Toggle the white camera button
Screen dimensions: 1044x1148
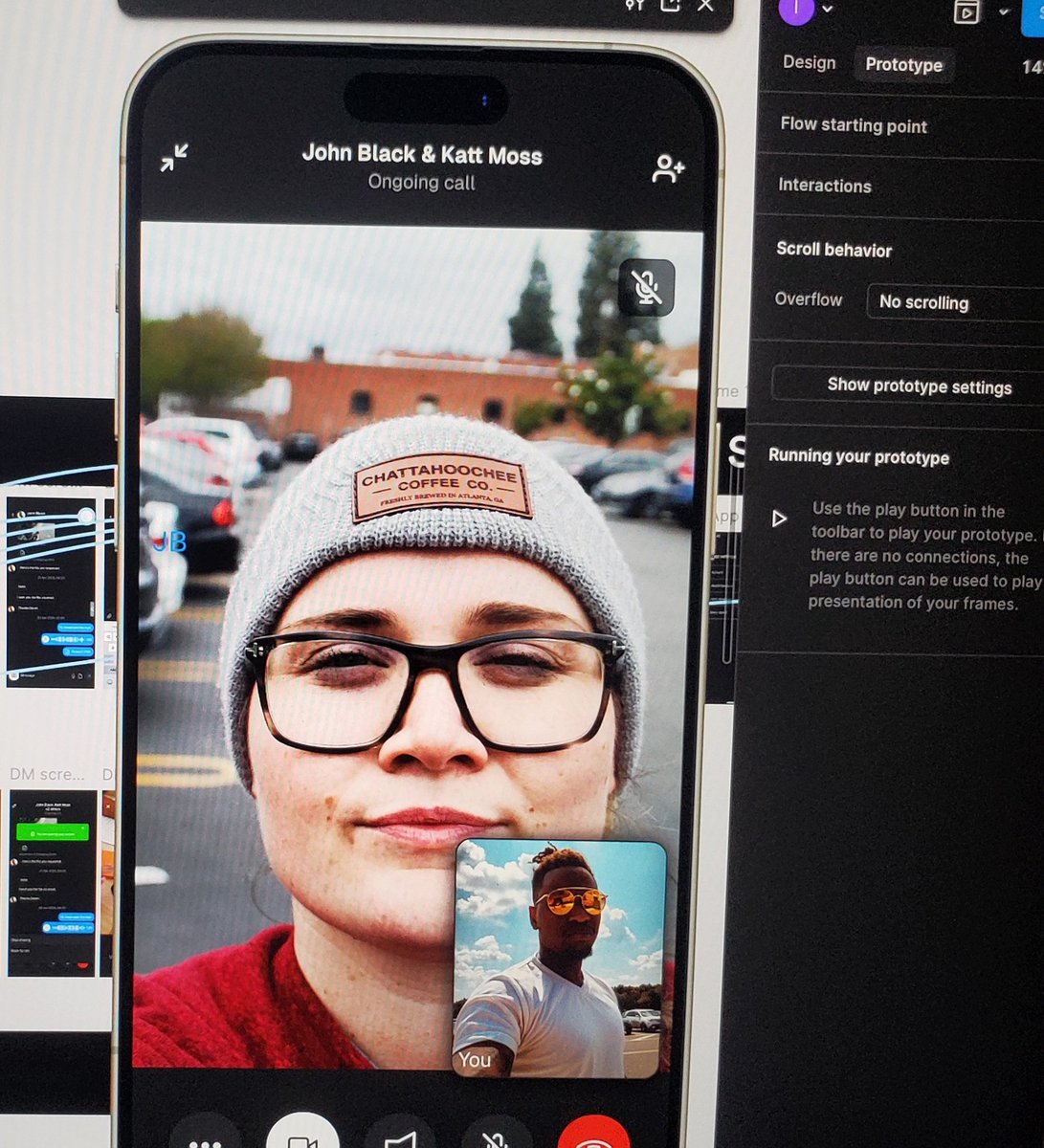302,1133
